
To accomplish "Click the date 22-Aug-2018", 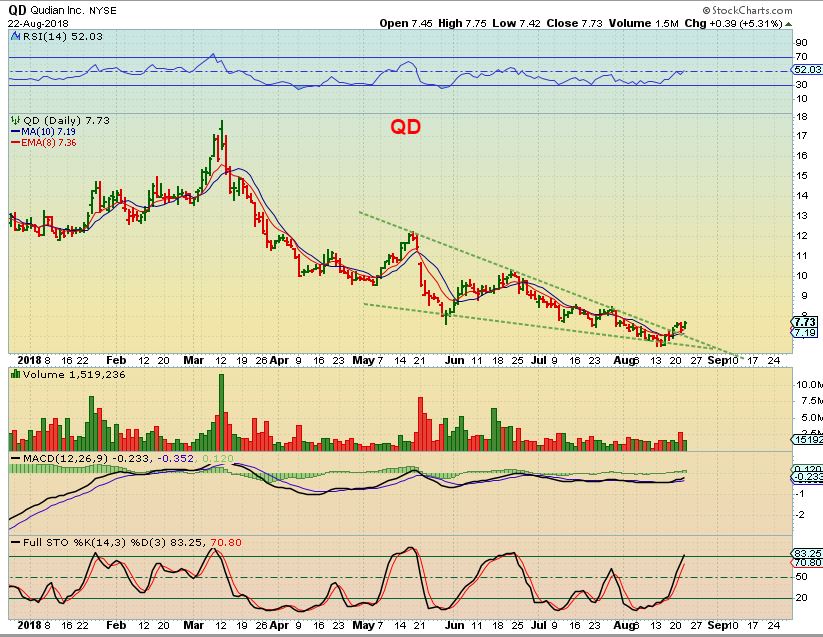I will click(38, 24).
